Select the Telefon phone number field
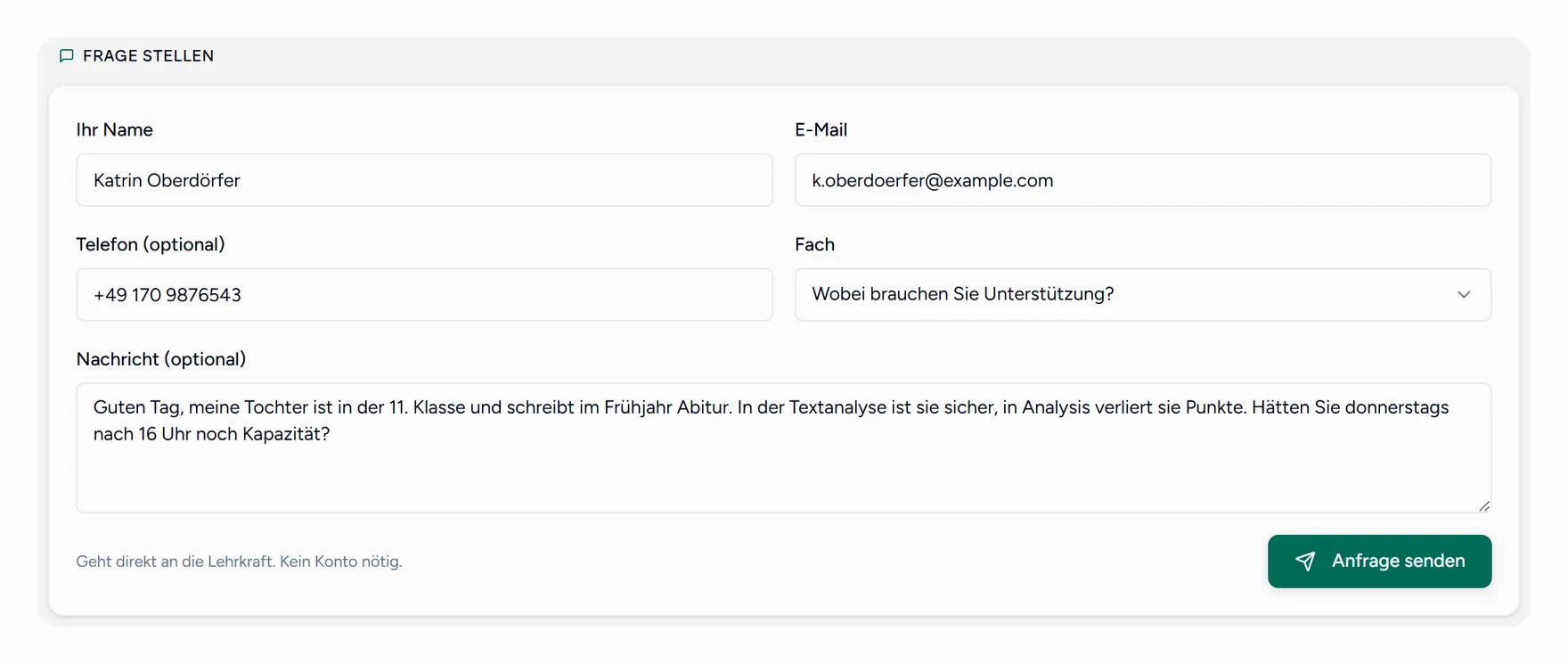The width and height of the screenshot is (1568, 664). (424, 294)
